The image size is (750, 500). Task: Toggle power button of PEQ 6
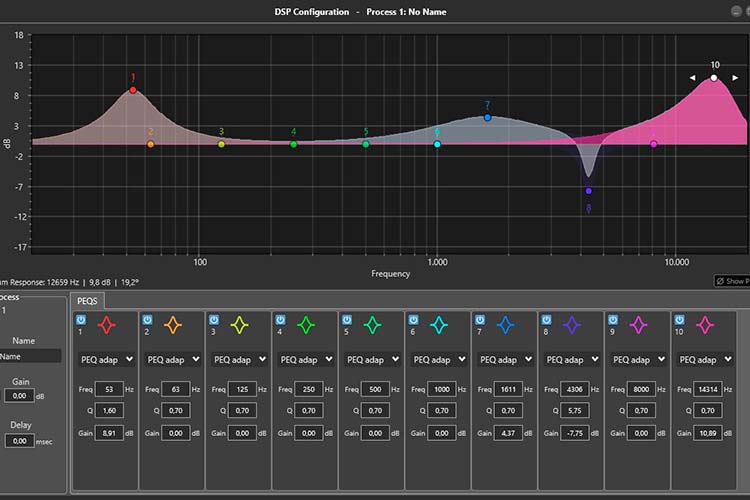coord(413,320)
